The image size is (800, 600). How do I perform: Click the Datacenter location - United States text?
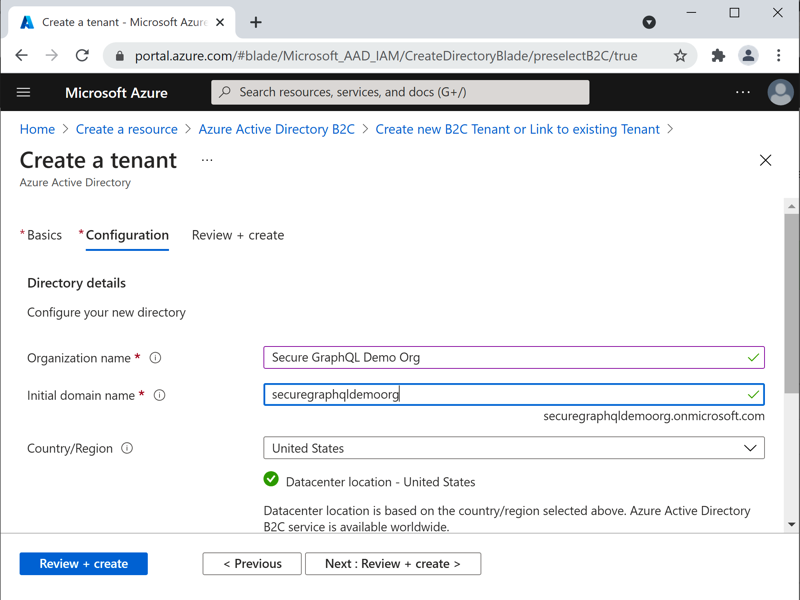point(380,482)
